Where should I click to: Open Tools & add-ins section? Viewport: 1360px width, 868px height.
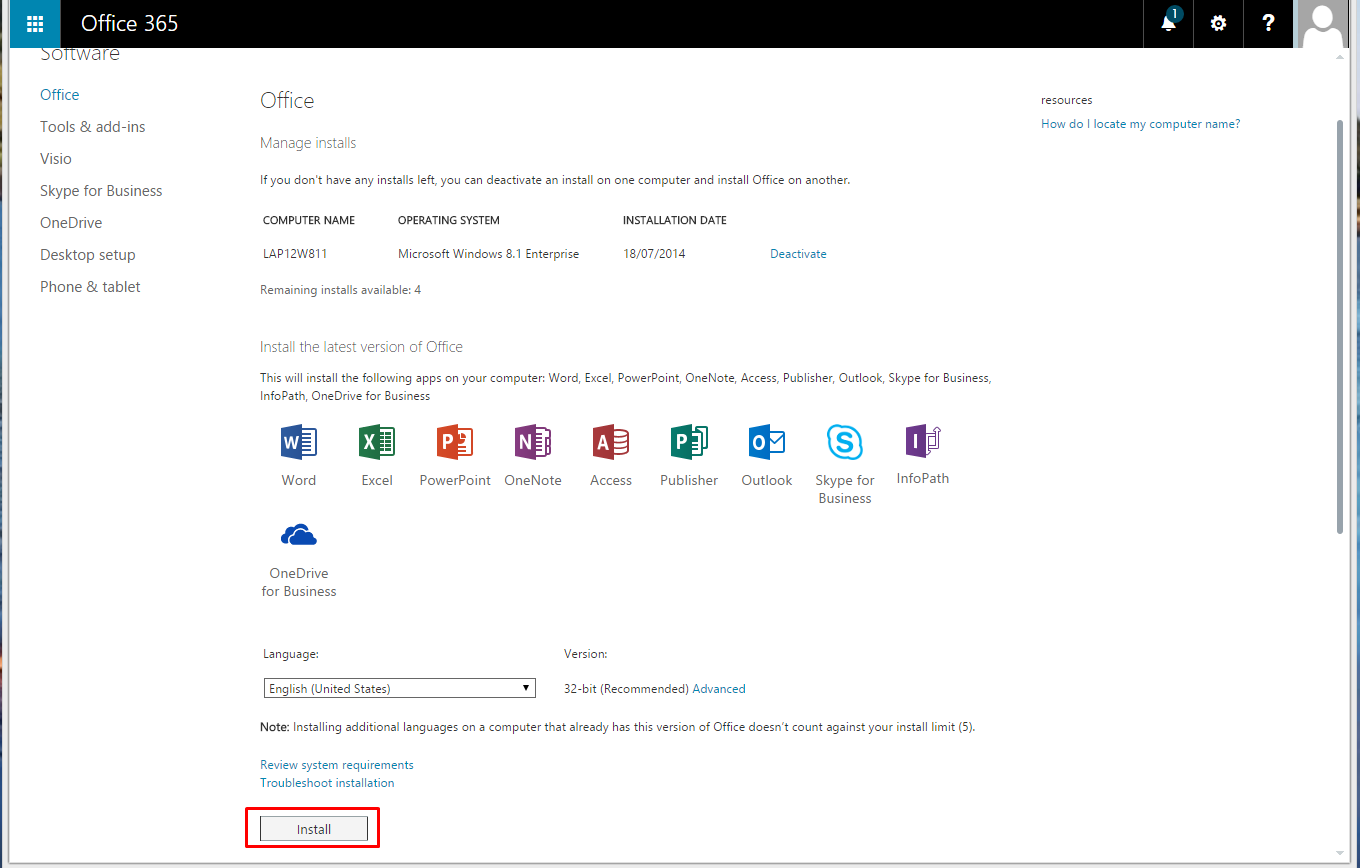click(93, 127)
